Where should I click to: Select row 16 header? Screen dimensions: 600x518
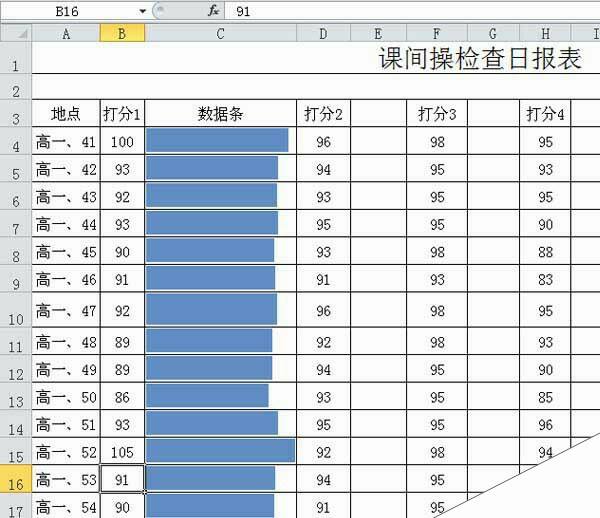[16, 479]
